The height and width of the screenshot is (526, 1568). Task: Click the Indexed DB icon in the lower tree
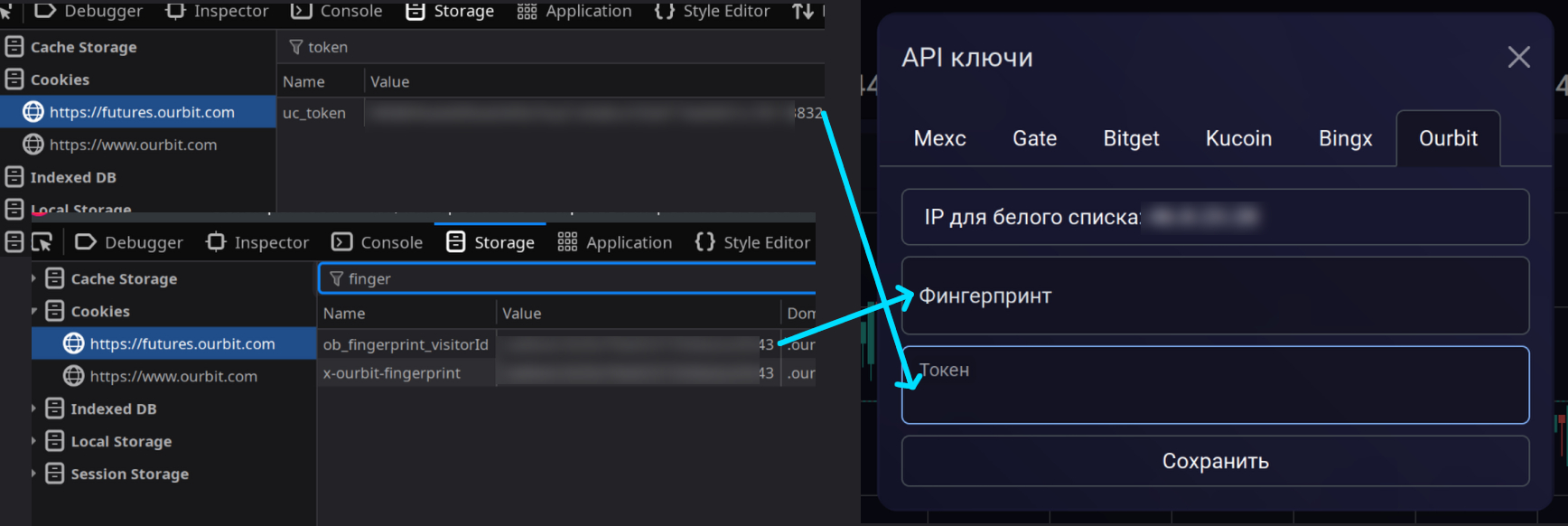(55, 409)
